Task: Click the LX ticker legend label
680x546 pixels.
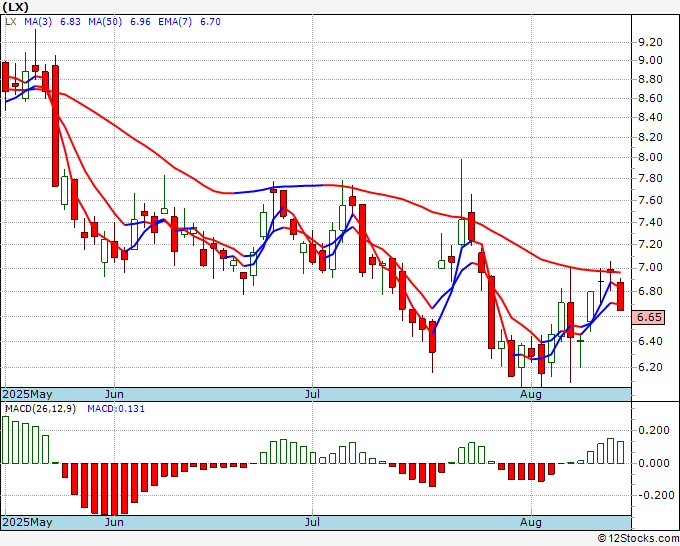Action: click(11, 22)
